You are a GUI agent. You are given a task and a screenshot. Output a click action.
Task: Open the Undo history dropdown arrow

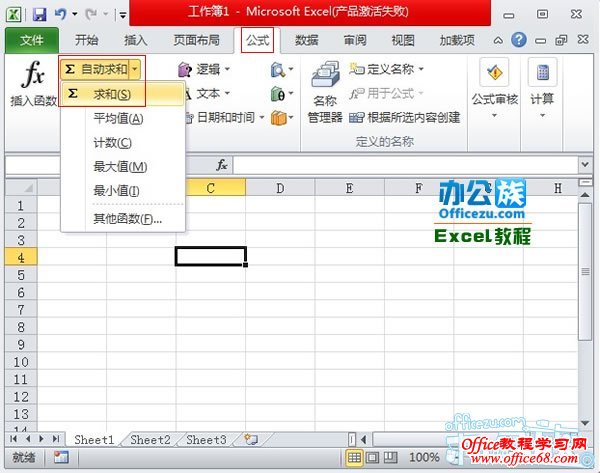[75, 15]
